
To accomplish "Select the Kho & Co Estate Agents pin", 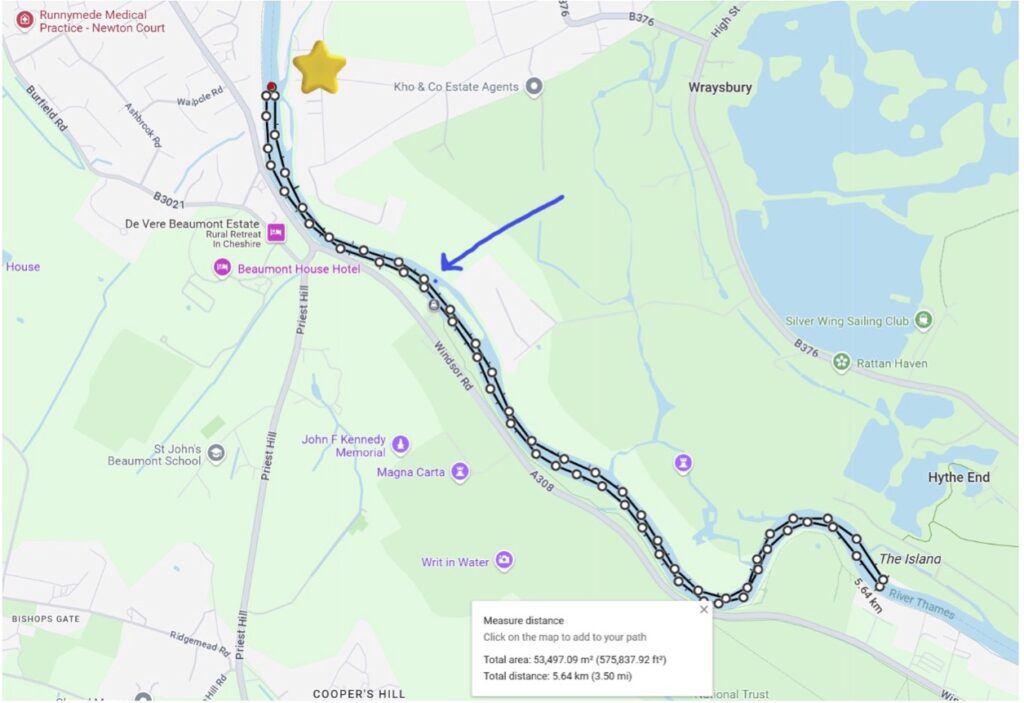I will (534, 86).
